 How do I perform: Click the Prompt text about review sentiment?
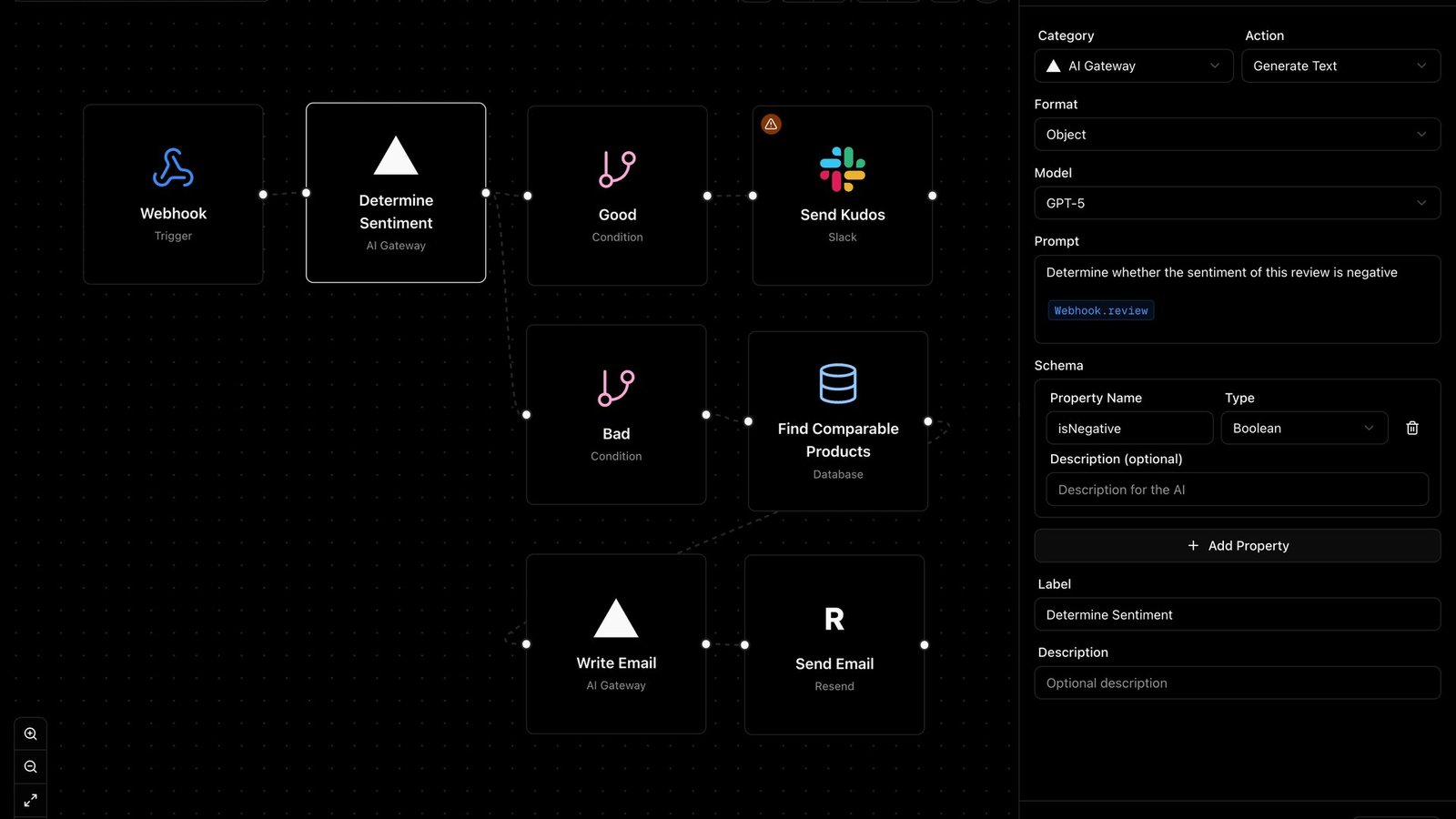tap(1221, 272)
